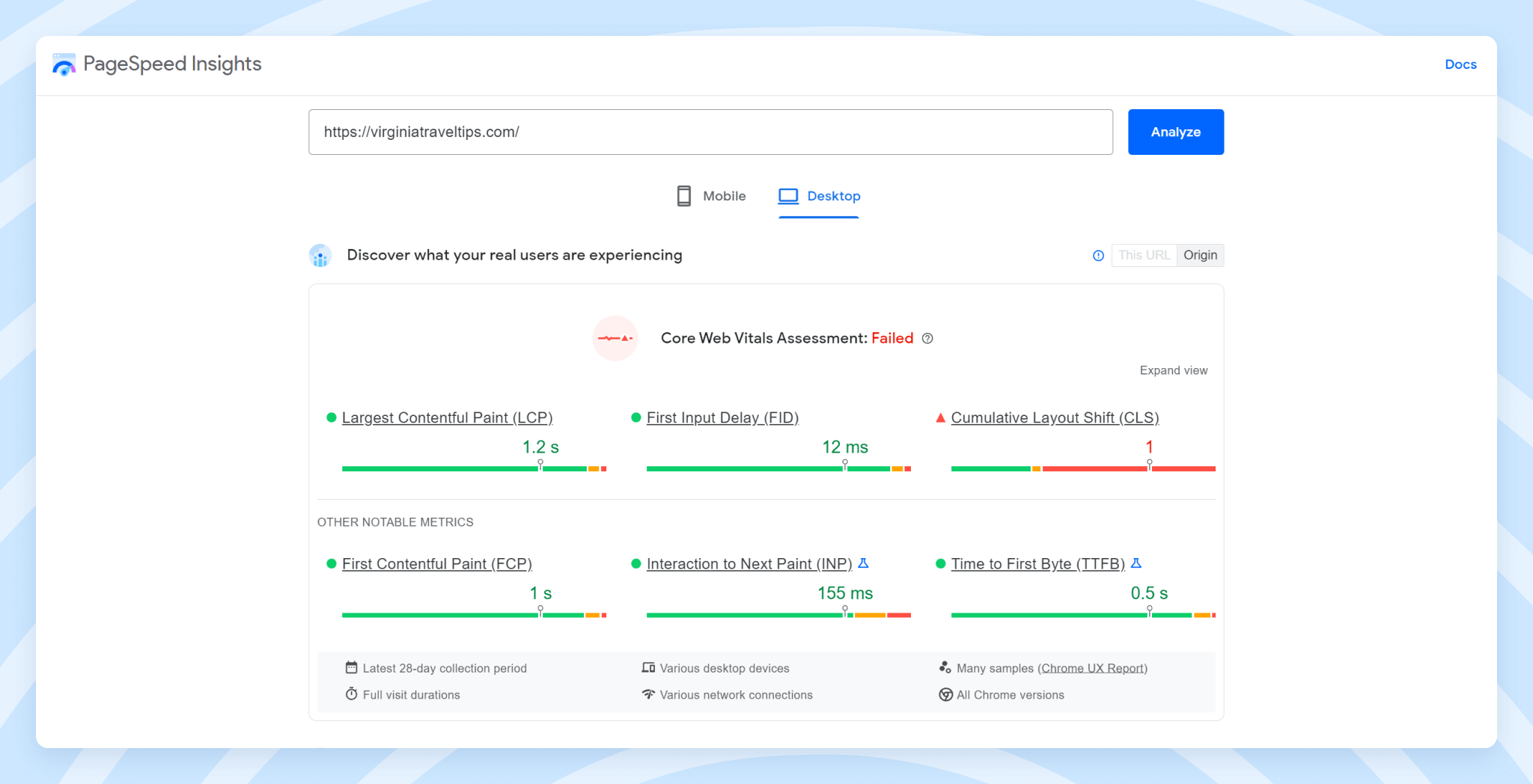This screenshot has width=1533, height=784.
Task: Click the calendar icon for collection period
Action: pos(351,667)
